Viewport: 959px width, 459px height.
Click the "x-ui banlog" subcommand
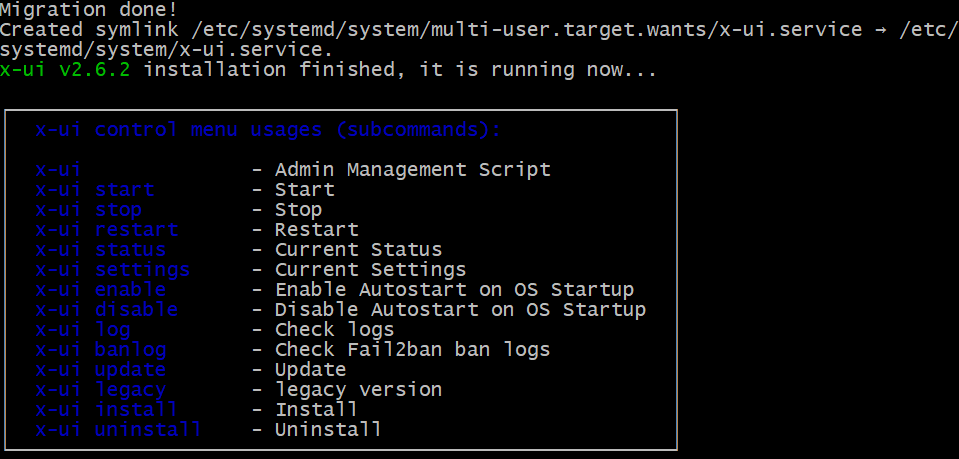(x=101, y=350)
